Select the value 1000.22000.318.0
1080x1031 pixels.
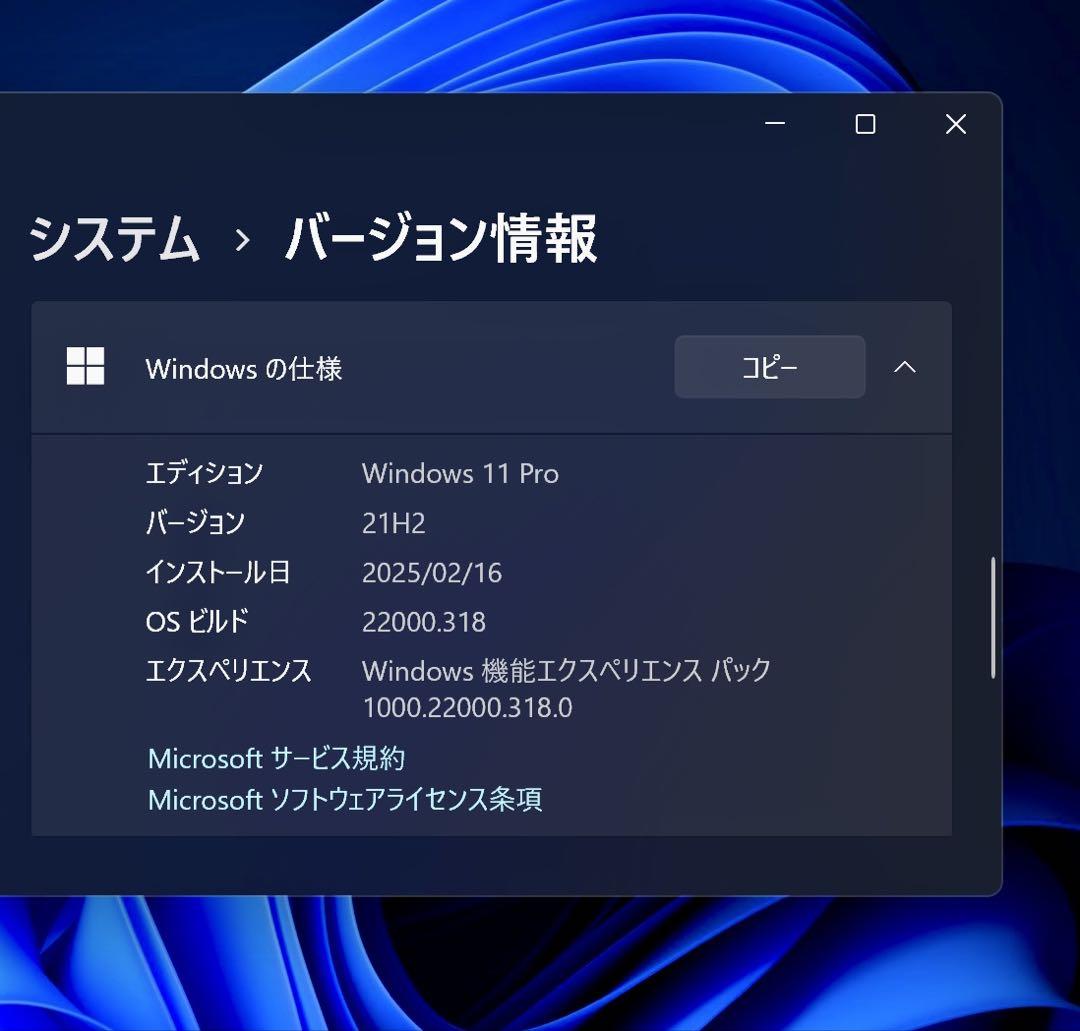(x=467, y=708)
